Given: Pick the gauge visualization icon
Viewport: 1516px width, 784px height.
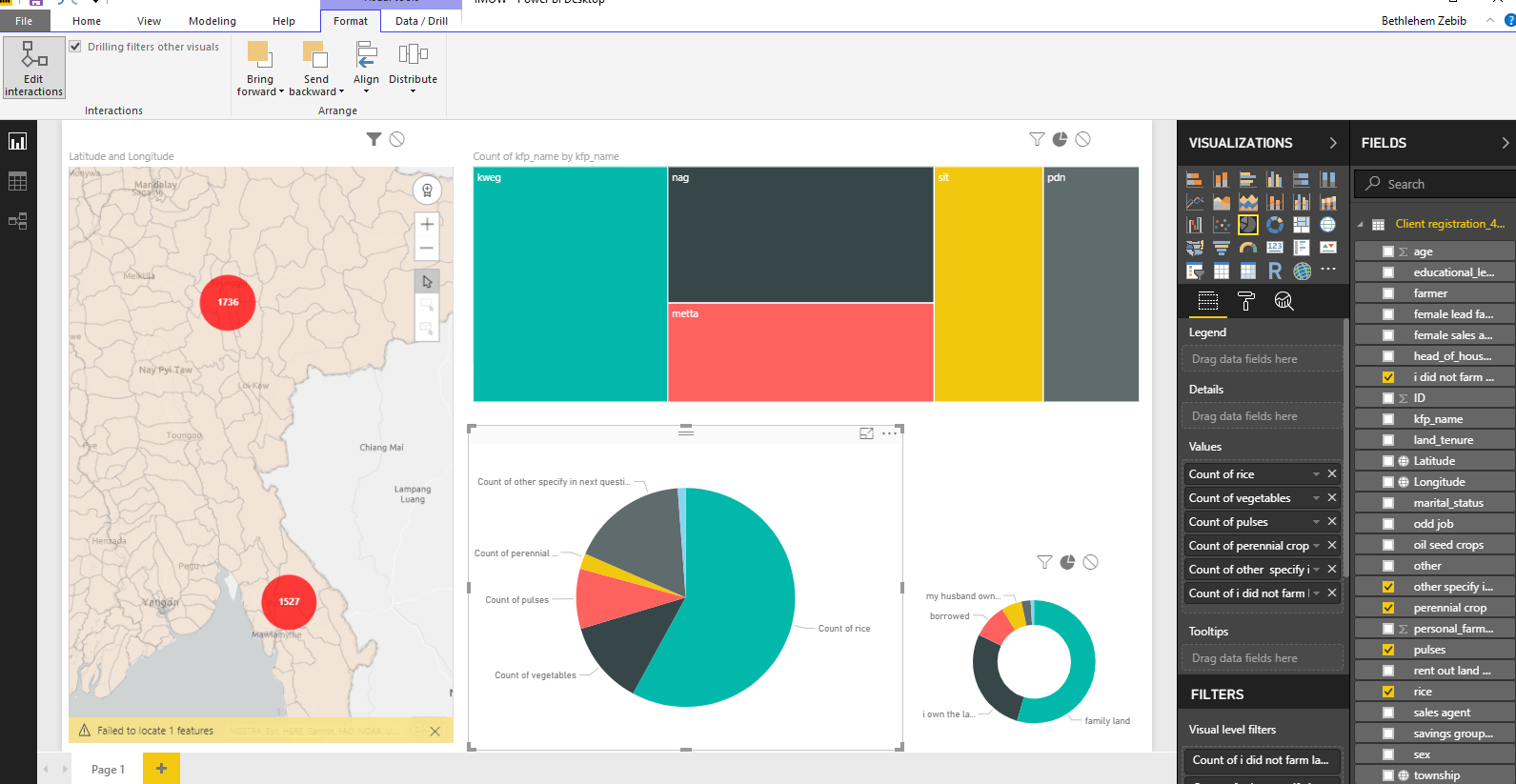Looking at the screenshot, I should click(x=1248, y=248).
